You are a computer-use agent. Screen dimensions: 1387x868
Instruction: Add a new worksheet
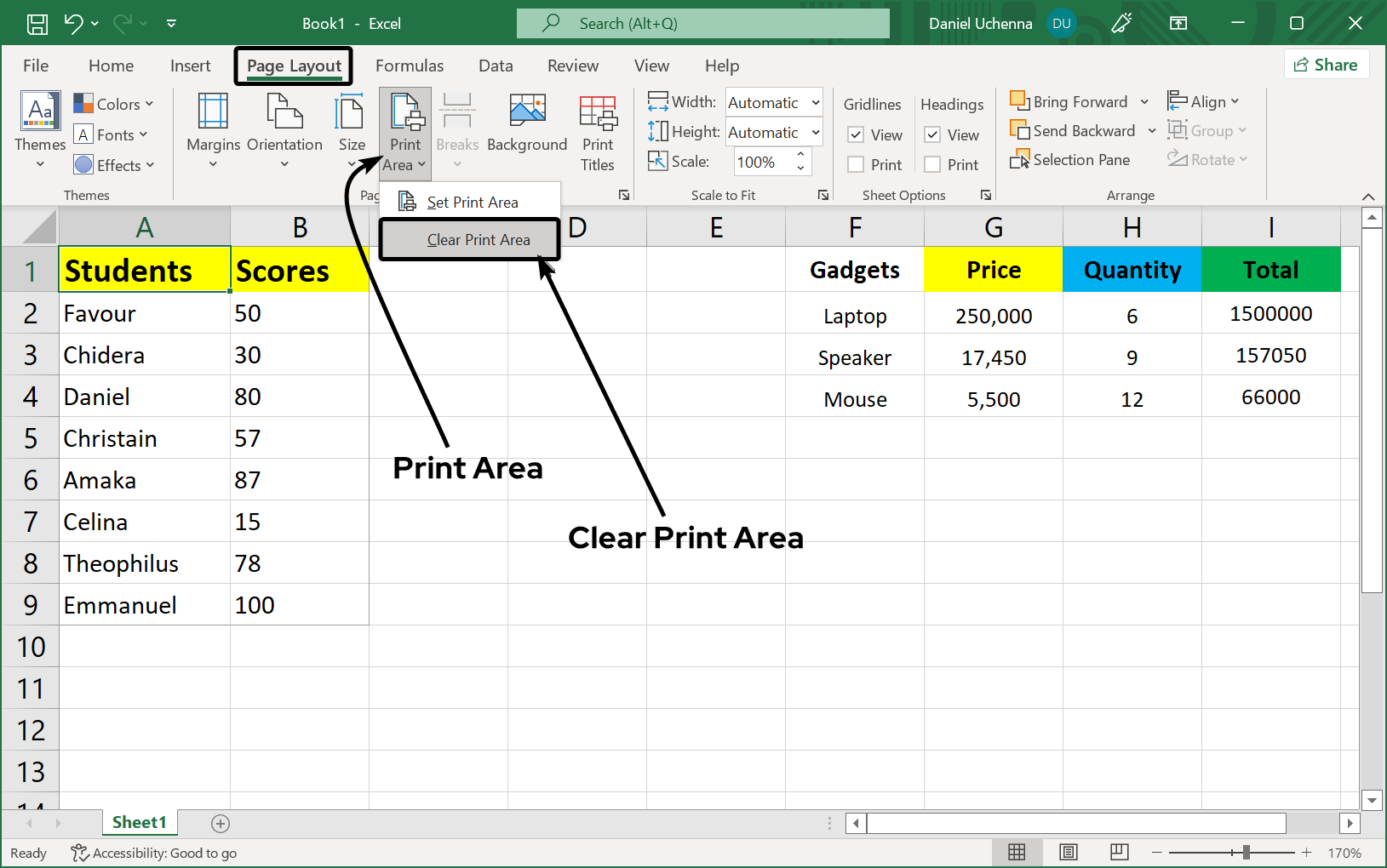tap(220, 823)
